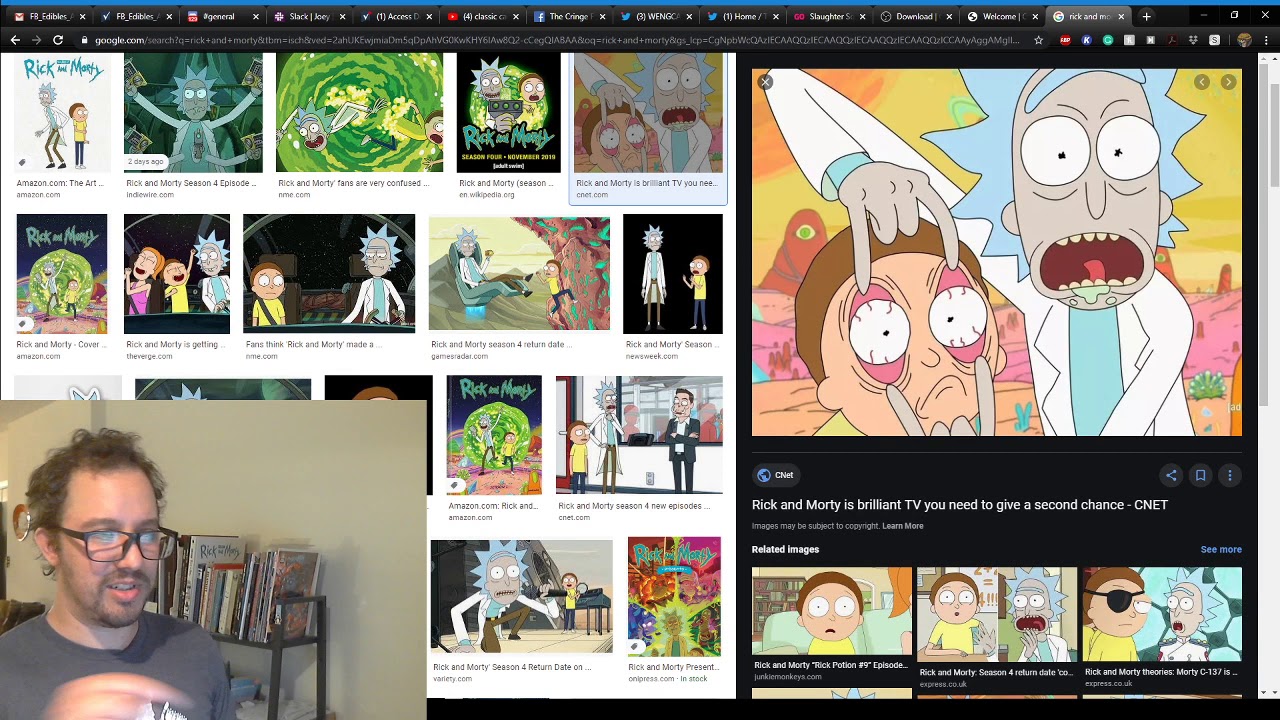Open the Learn More copyright link
The image size is (1280, 720).
(x=902, y=526)
